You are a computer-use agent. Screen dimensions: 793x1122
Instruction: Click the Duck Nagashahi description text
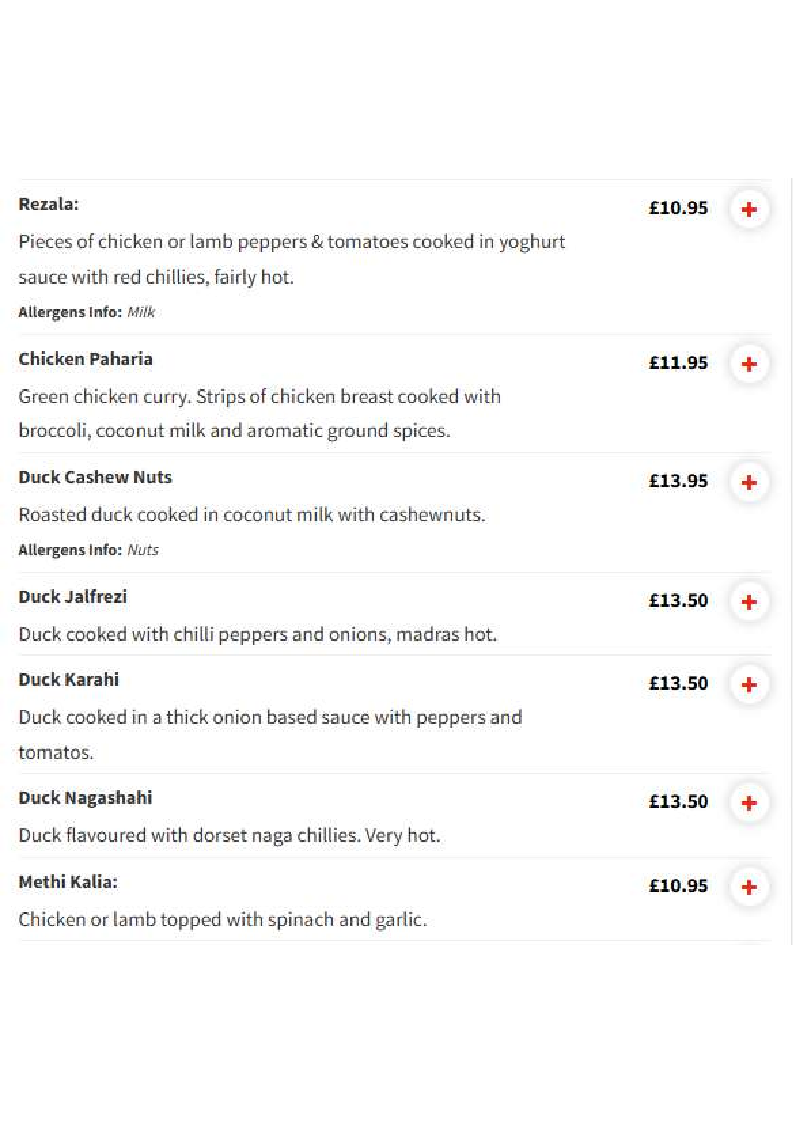pos(229,836)
